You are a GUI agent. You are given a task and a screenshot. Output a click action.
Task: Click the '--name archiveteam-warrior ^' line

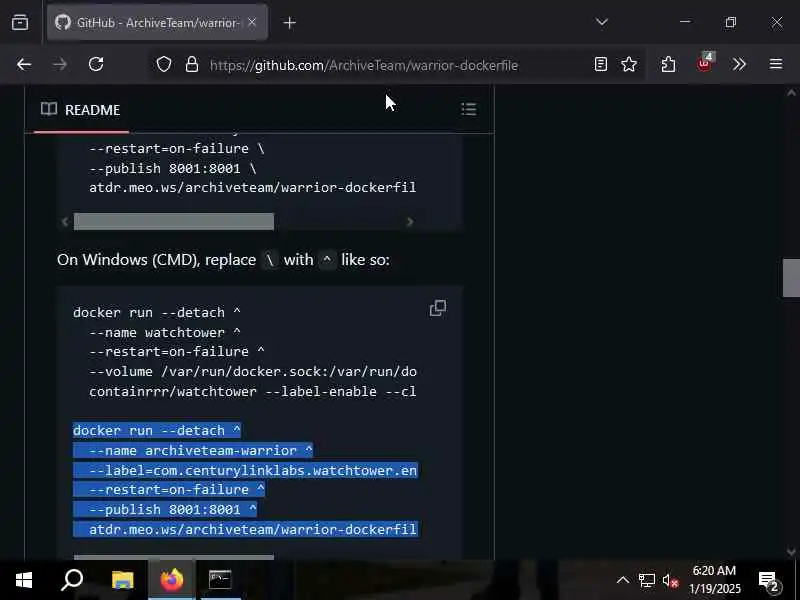[x=201, y=451]
